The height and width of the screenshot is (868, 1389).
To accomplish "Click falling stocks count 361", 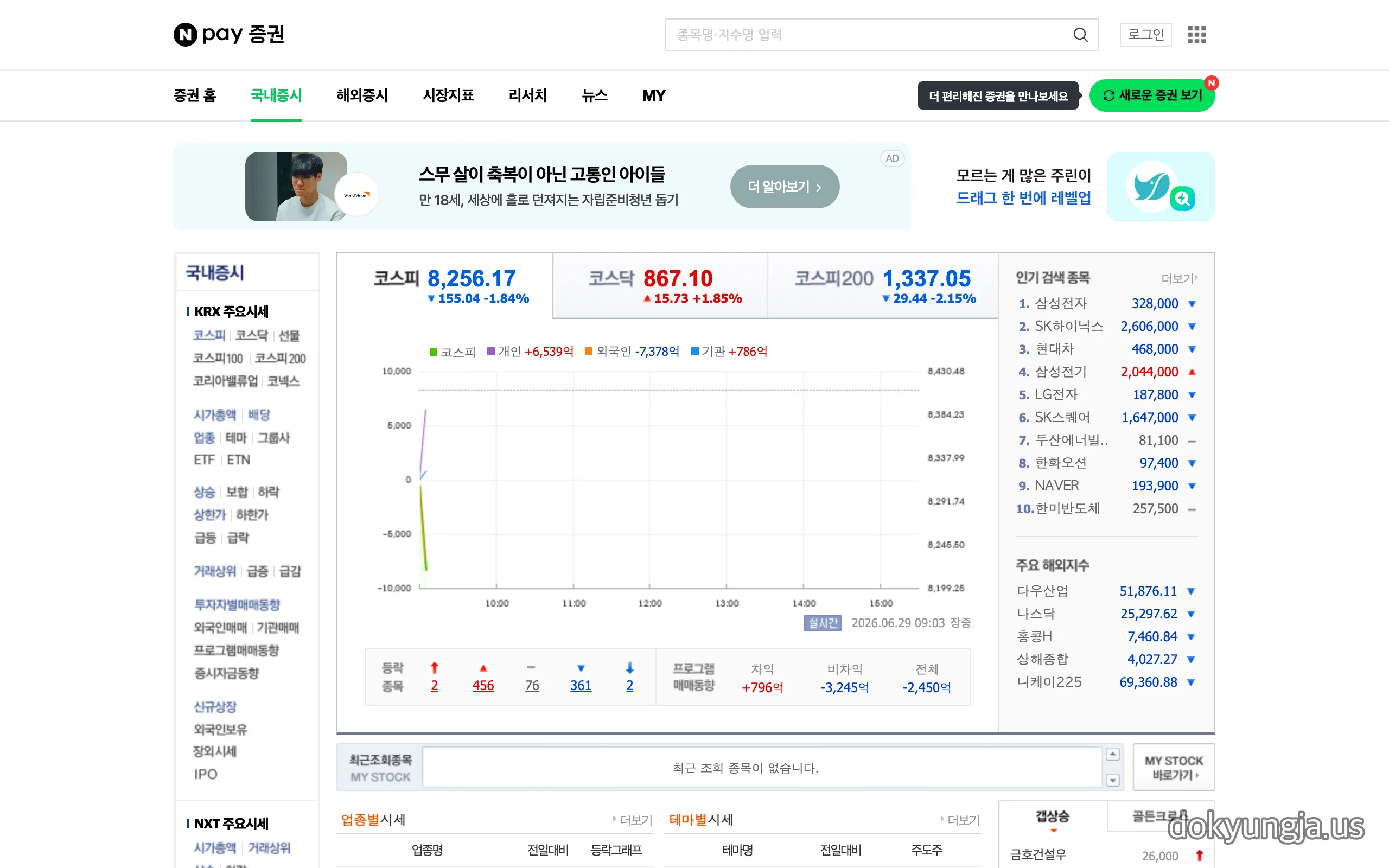I will point(581,685).
